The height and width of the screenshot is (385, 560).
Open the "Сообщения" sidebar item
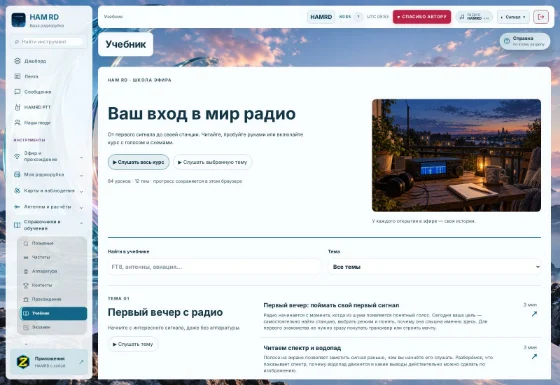pyautogui.click(x=49, y=92)
